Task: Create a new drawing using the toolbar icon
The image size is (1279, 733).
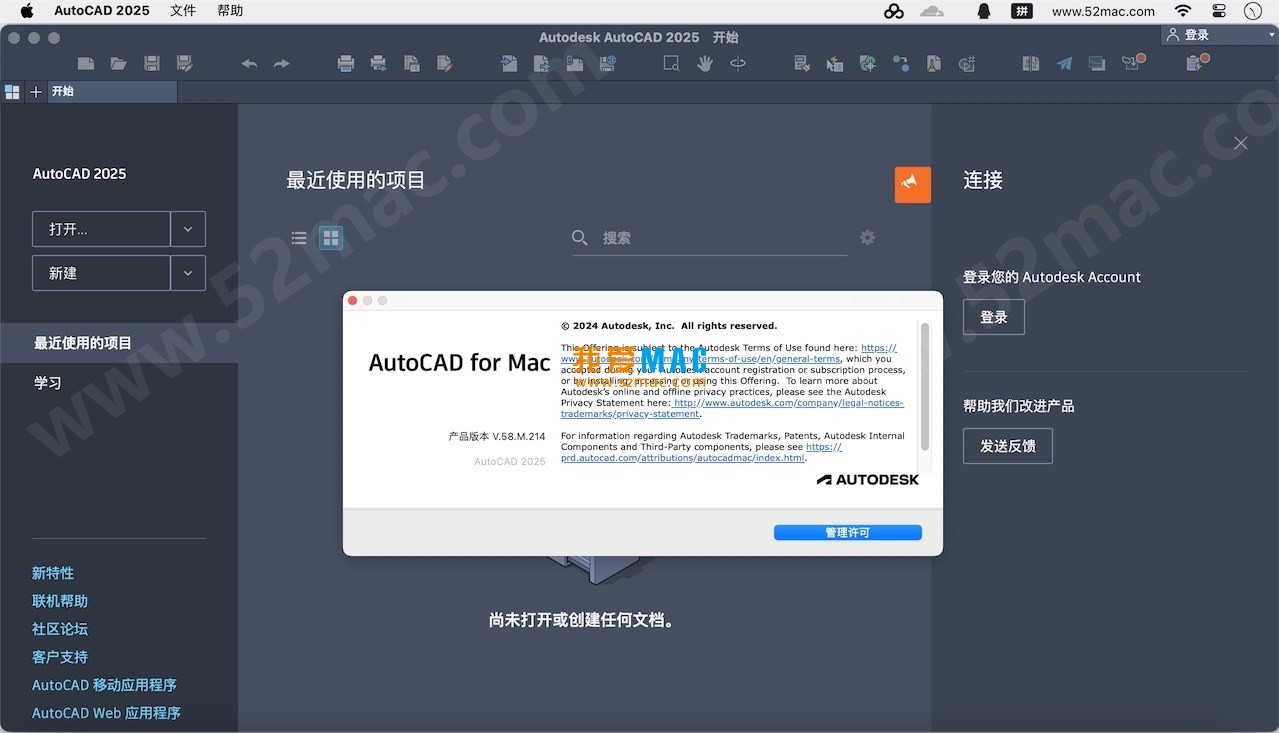Action: coord(85,62)
